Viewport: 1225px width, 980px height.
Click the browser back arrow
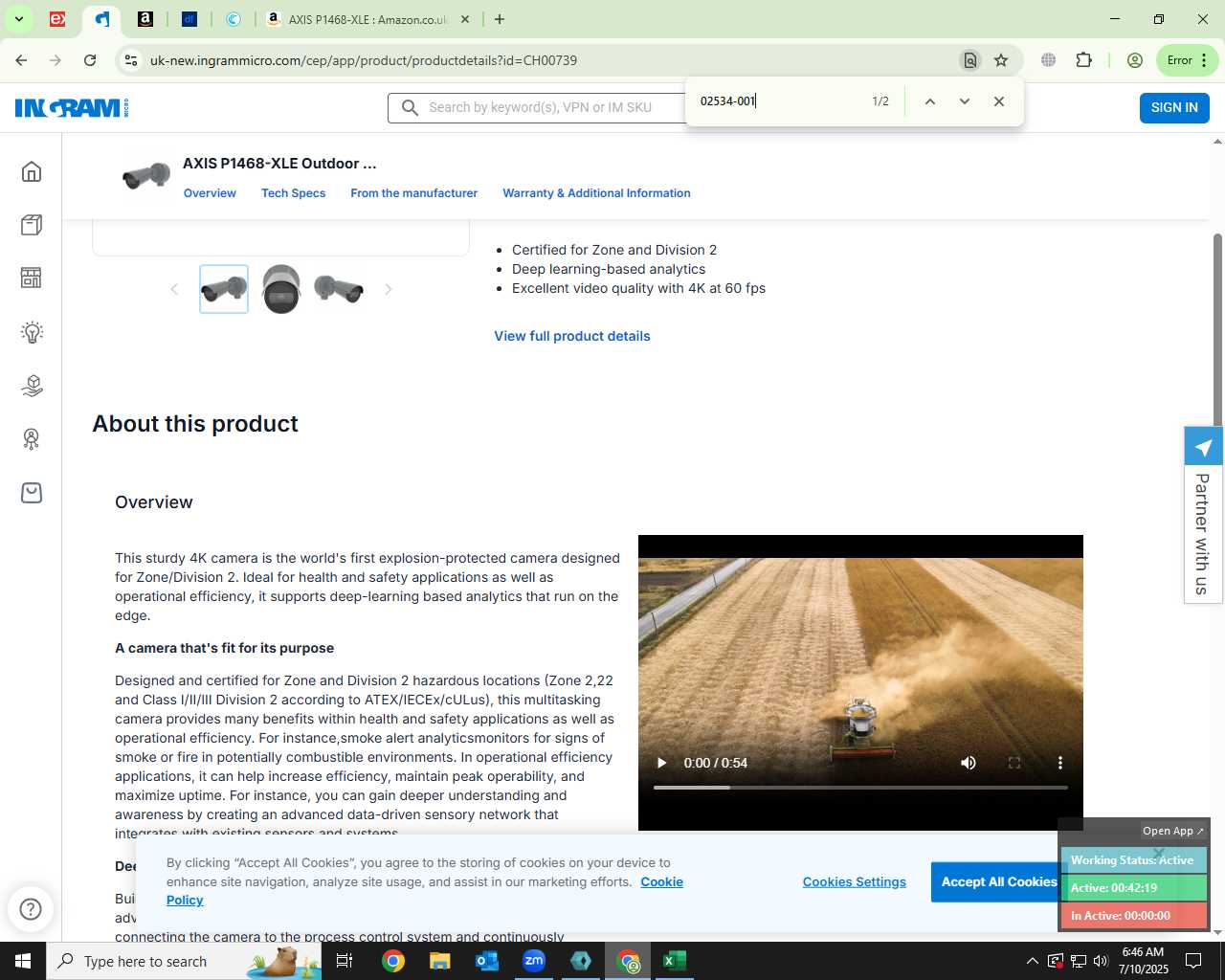pyautogui.click(x=21, y=60)
